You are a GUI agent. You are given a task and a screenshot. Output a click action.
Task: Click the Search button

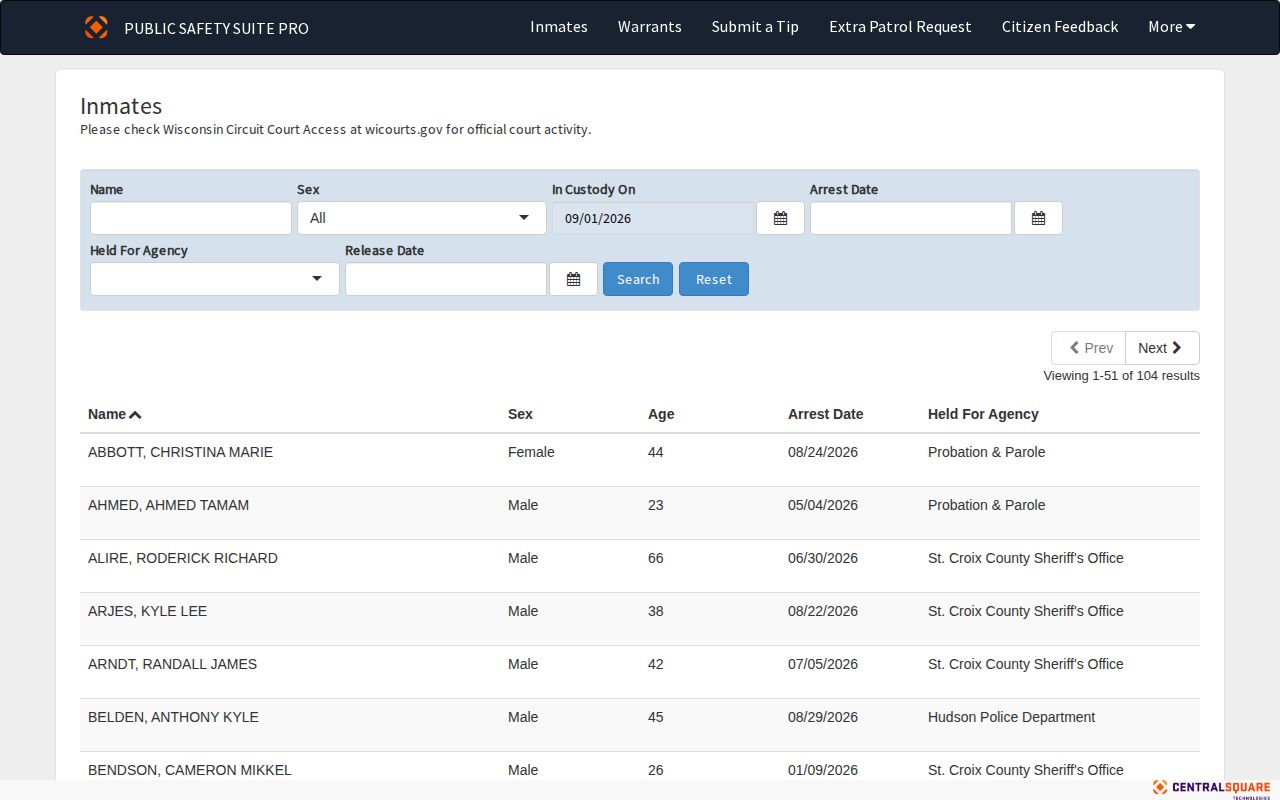[x=638, y=279]
